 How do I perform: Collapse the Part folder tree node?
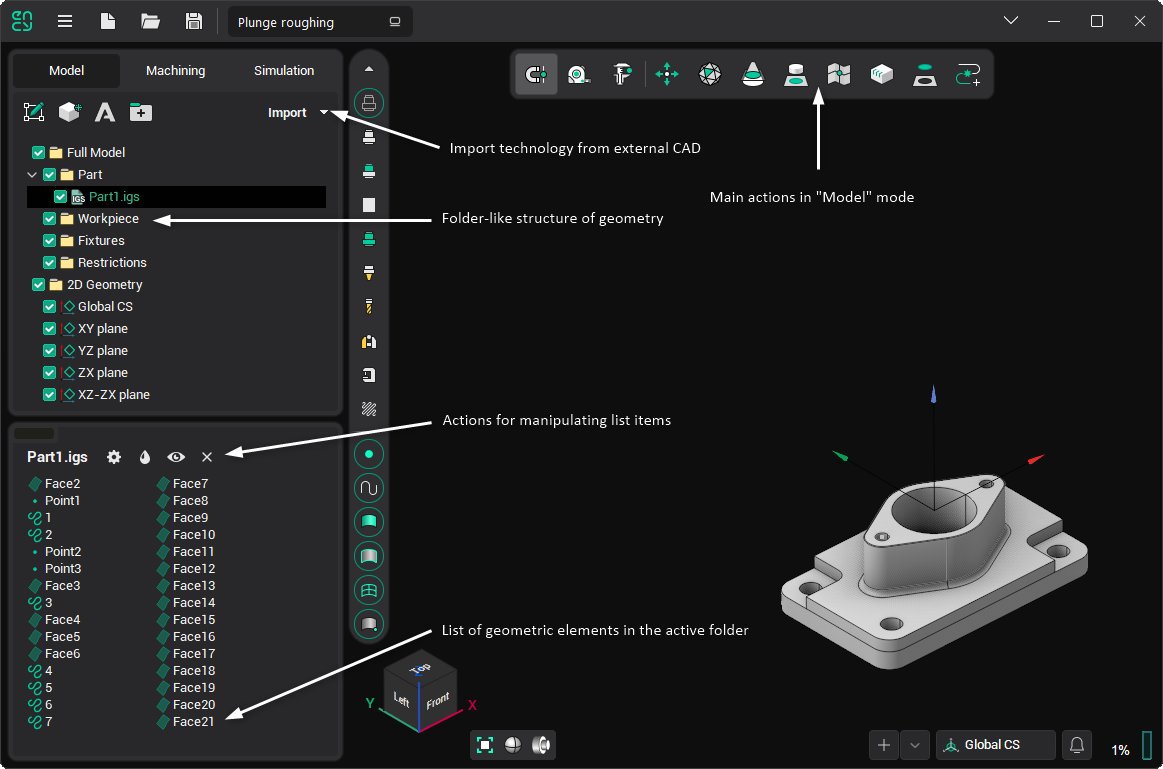(x=32, y=175)
